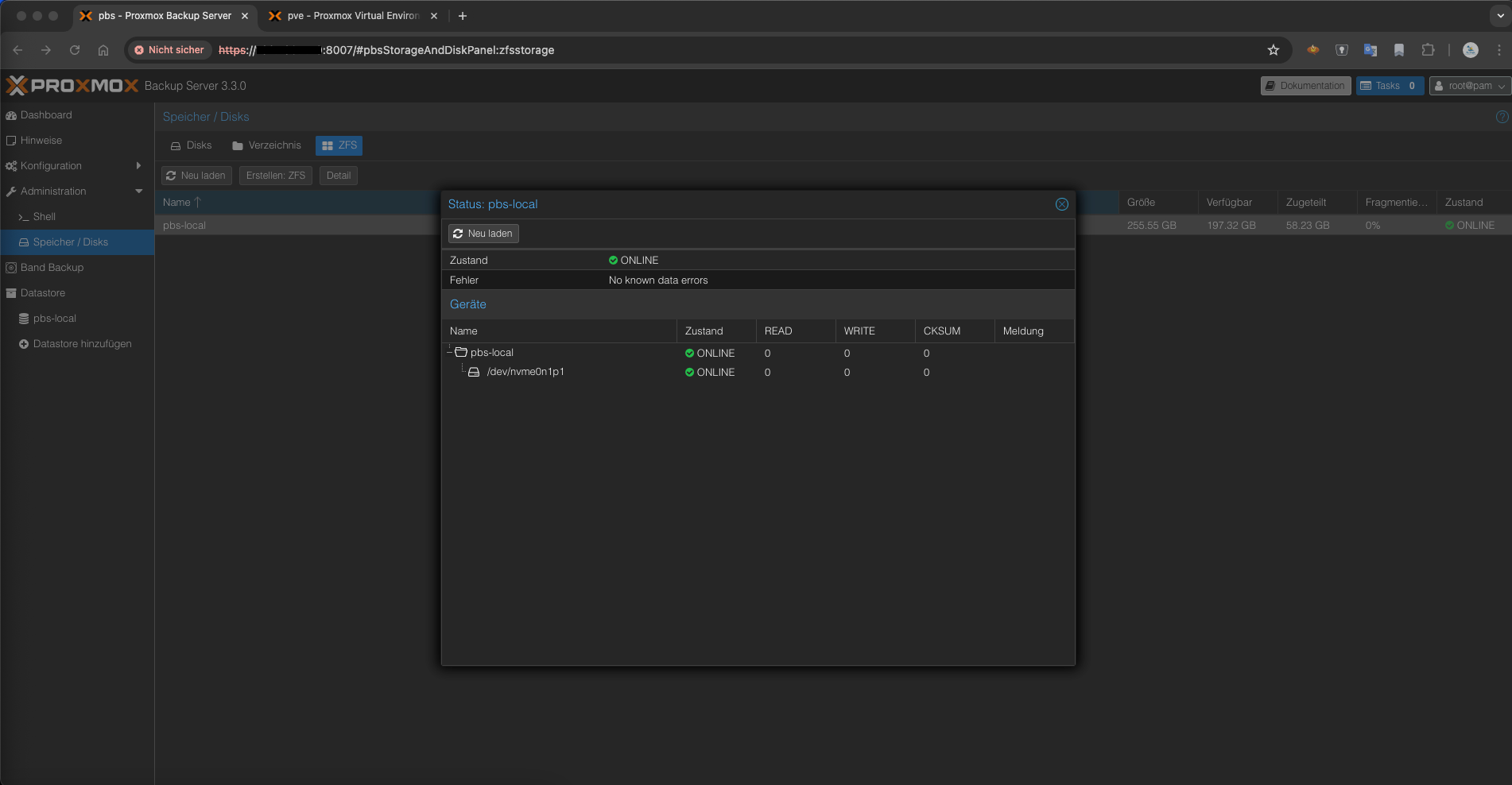Collapse the pbs-local device tree in the dialog
This screenshot has width=1512, height=785.
(450, 352)
